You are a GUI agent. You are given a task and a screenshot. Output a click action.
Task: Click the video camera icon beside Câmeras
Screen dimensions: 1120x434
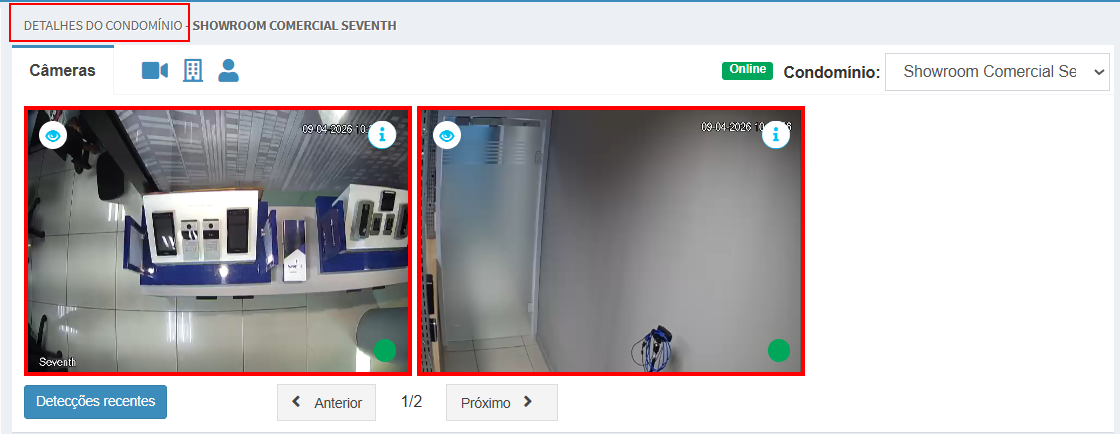tap(155, 71)
